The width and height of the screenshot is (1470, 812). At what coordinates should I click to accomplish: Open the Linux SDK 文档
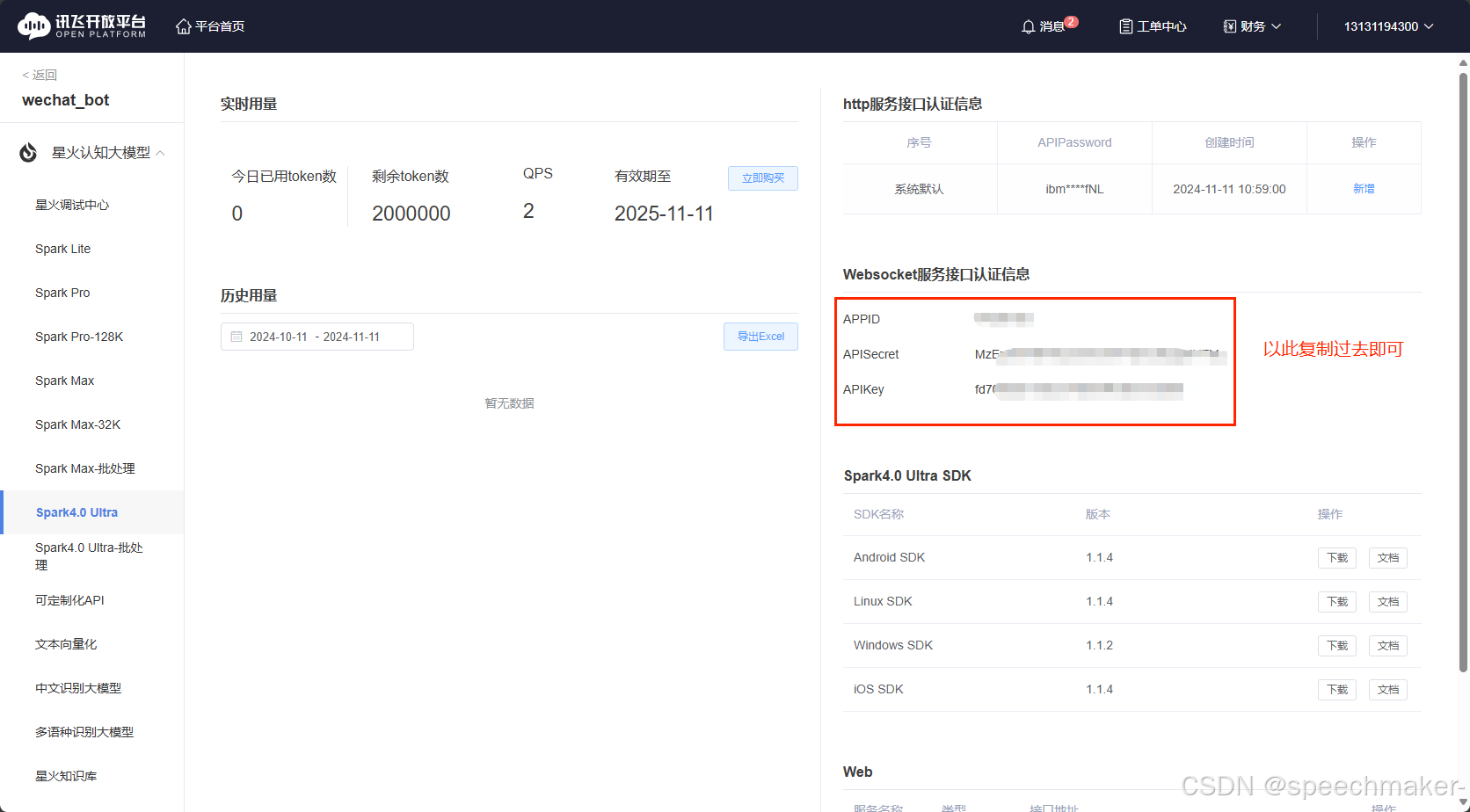click(x=1388, y=602)
